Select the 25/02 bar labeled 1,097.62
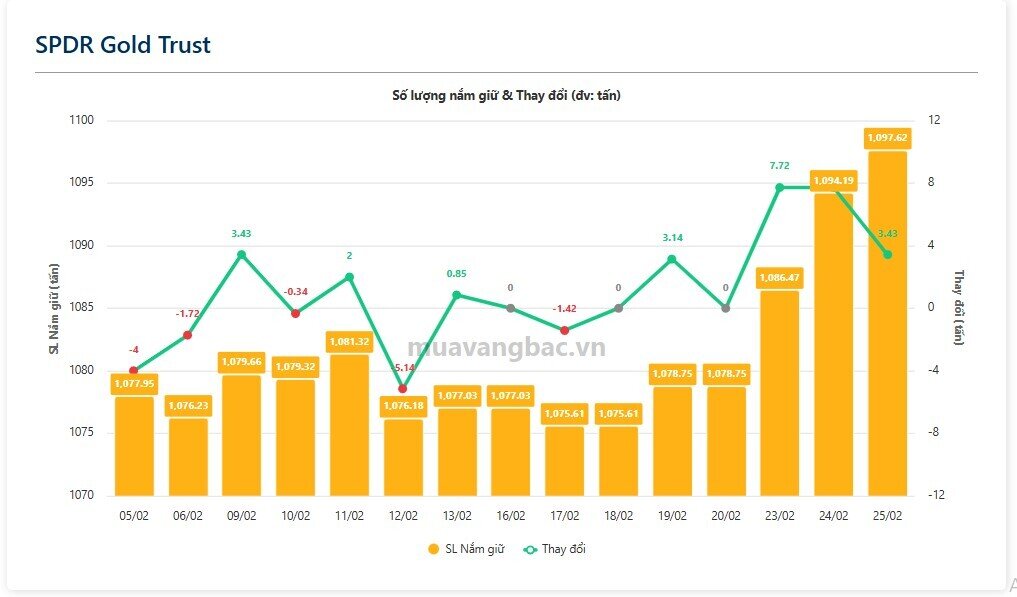This screenshot has width=1017, height=597. click(888, 324)
